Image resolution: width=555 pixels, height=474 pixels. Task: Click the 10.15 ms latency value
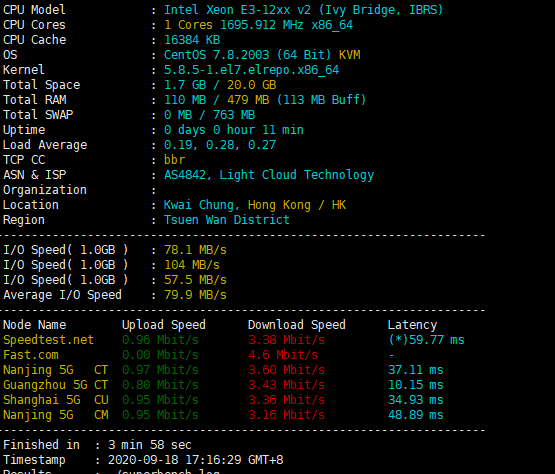pyautogui.click(x=416, y=385)
